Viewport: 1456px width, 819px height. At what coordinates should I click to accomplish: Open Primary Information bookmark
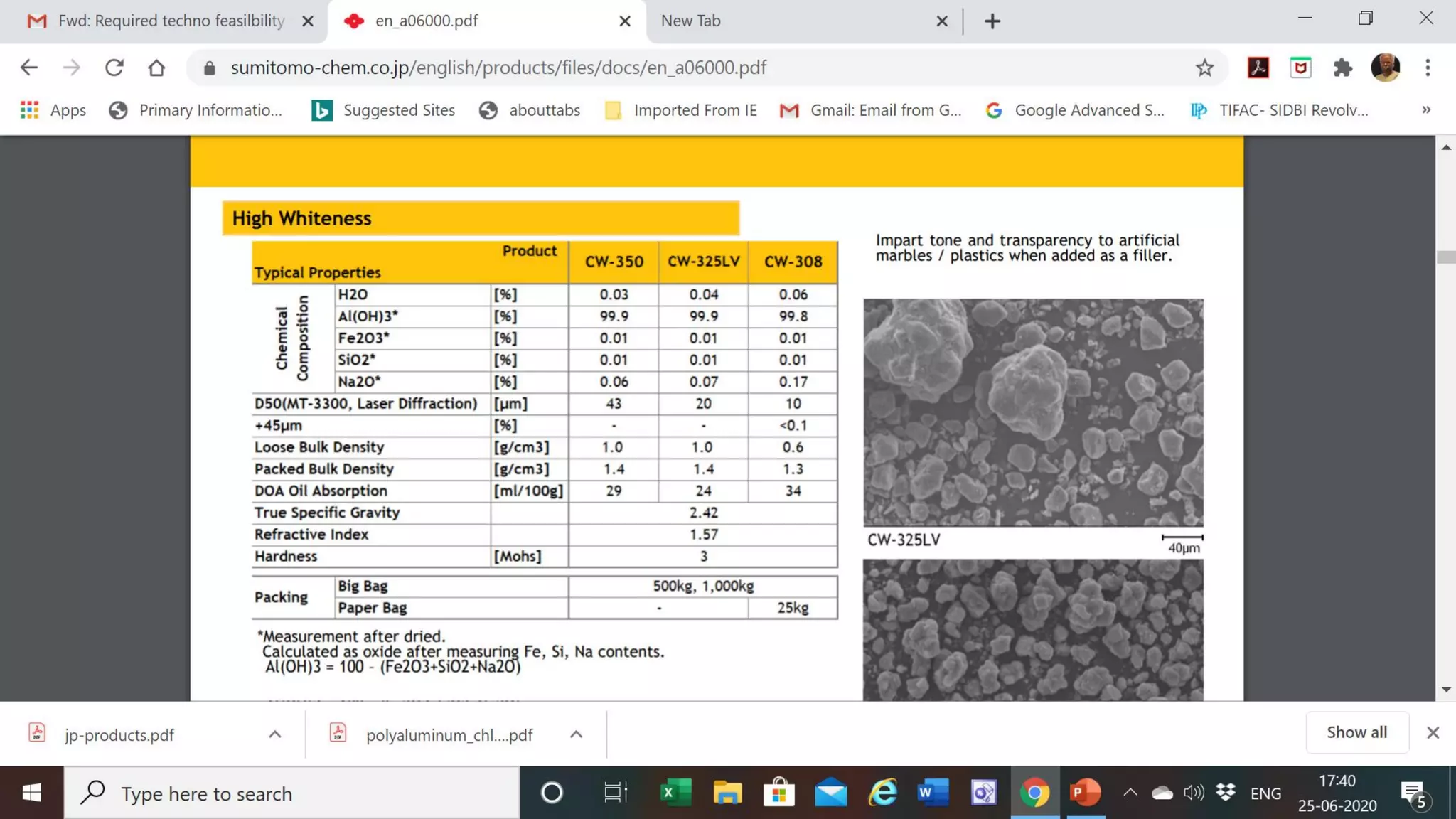tap(196, 110)
